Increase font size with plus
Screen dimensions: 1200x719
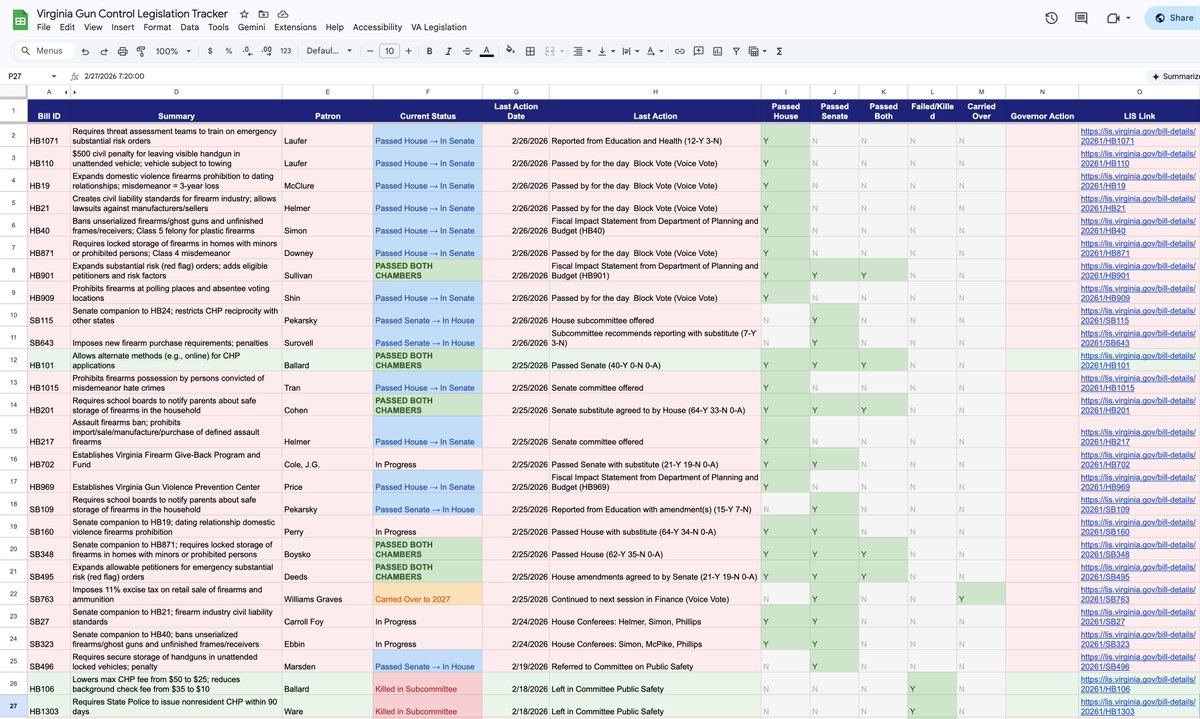click(408, 51)
